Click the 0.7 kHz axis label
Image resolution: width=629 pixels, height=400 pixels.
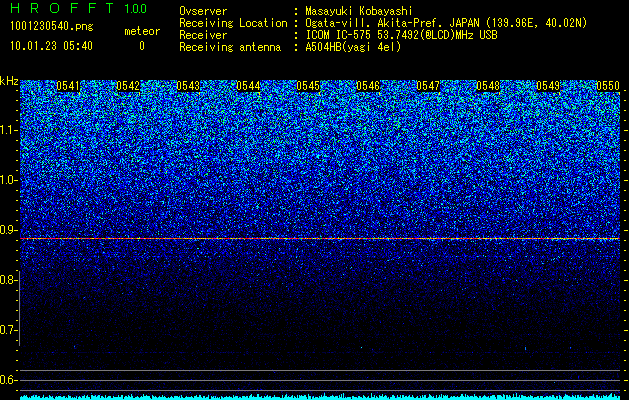coord(8,330)
